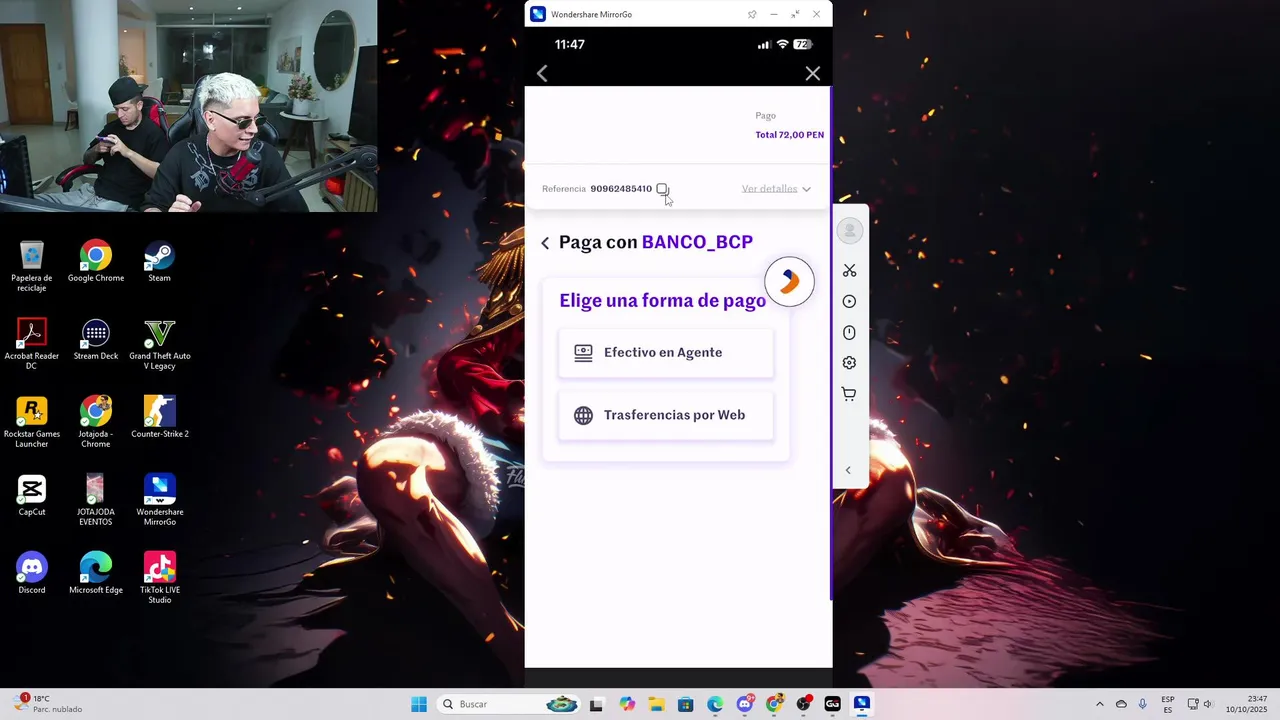Open Discord from the taskbar

(x=744, y=704)
